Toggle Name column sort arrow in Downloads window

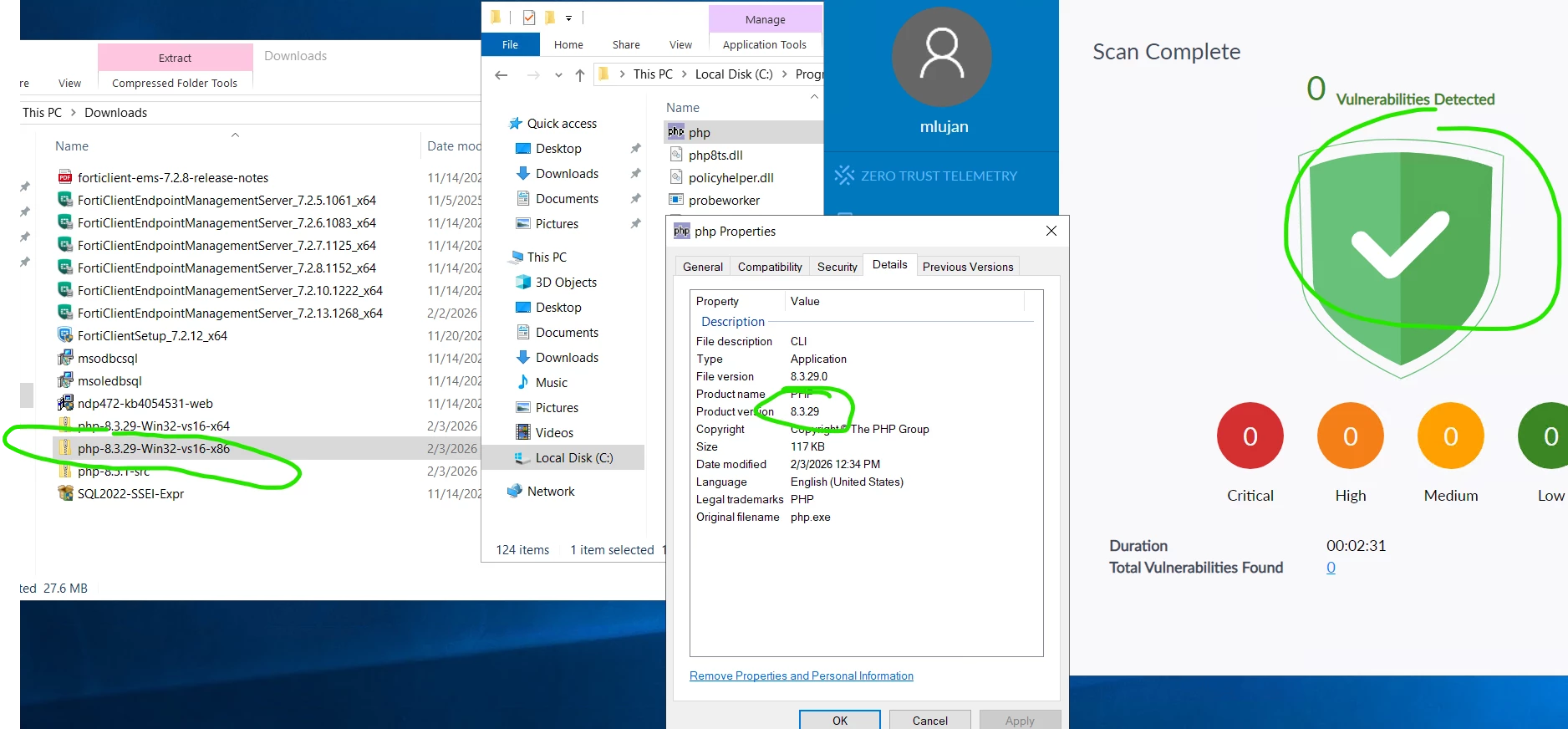coord(235,135)
